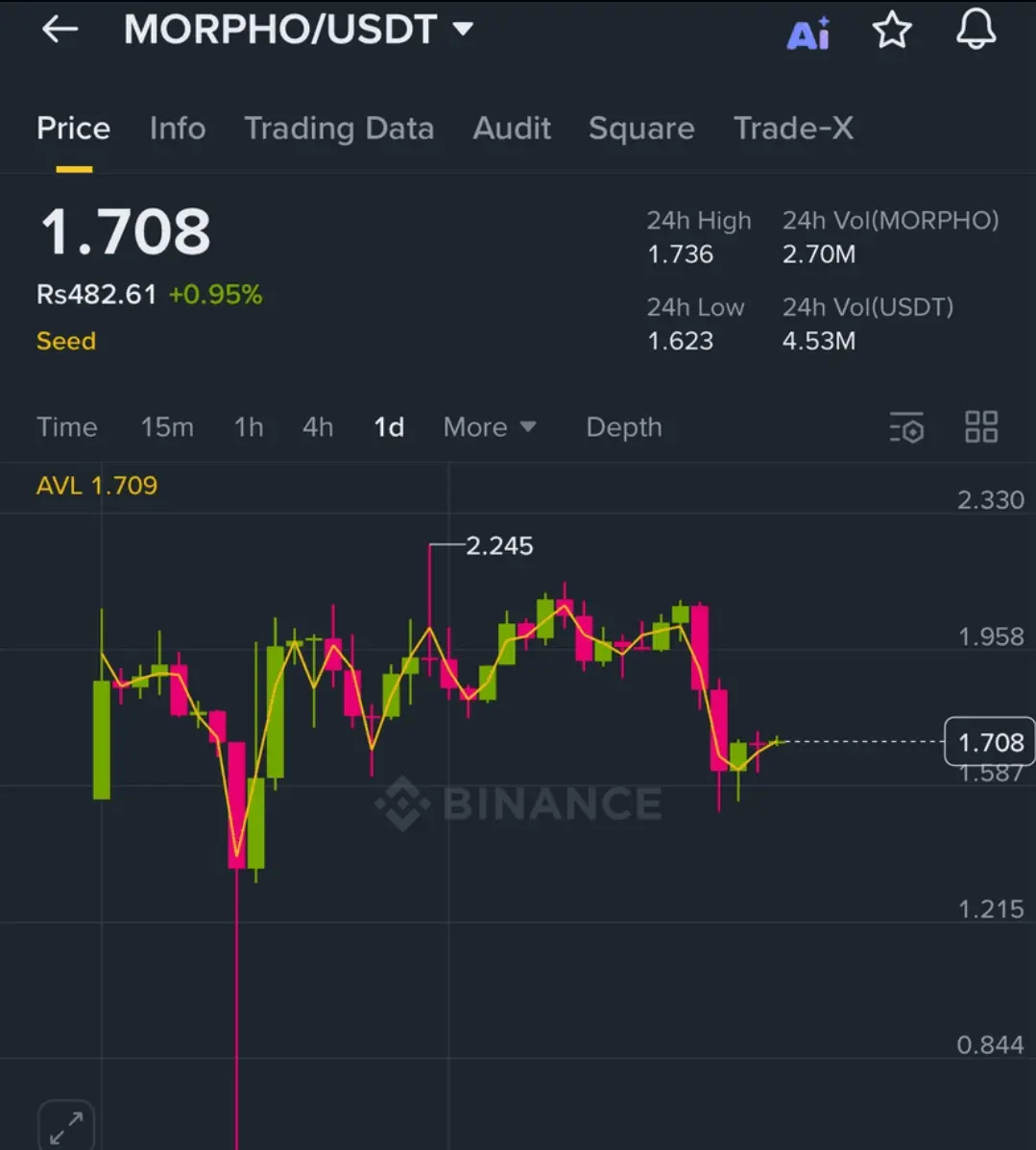The height and width of the screenshot is (1150, 1036).
Task: Open the Square tab
Action: 641,129
